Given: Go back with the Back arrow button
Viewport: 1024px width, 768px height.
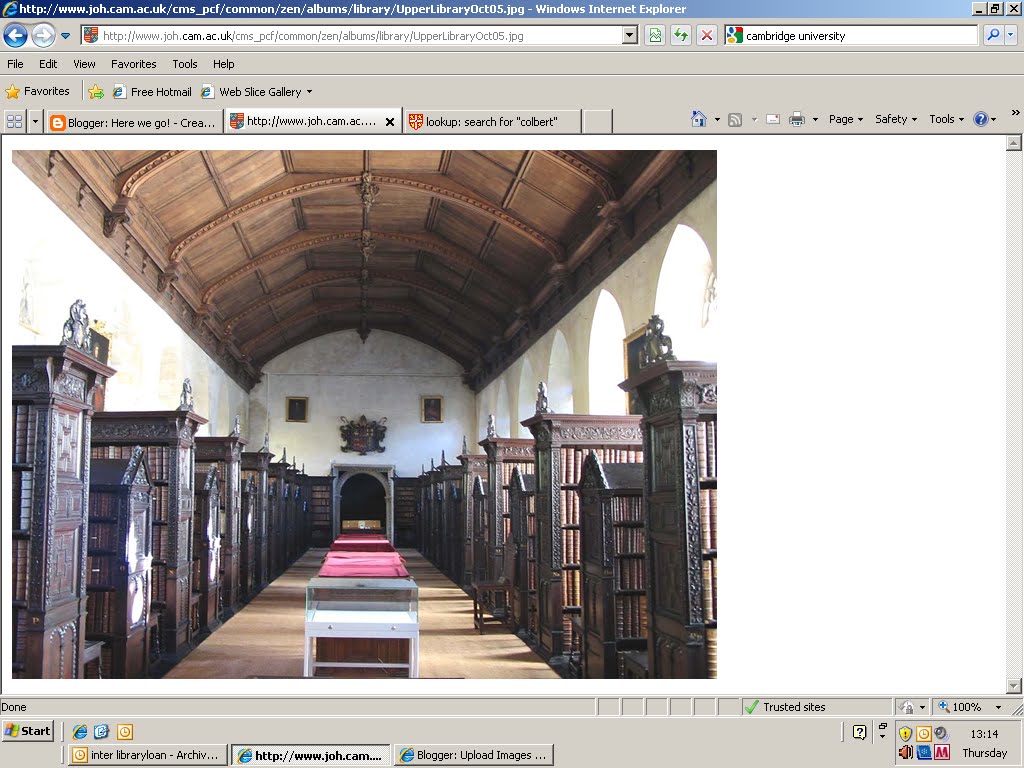Looking at the screenshot, I should [16, 35].
